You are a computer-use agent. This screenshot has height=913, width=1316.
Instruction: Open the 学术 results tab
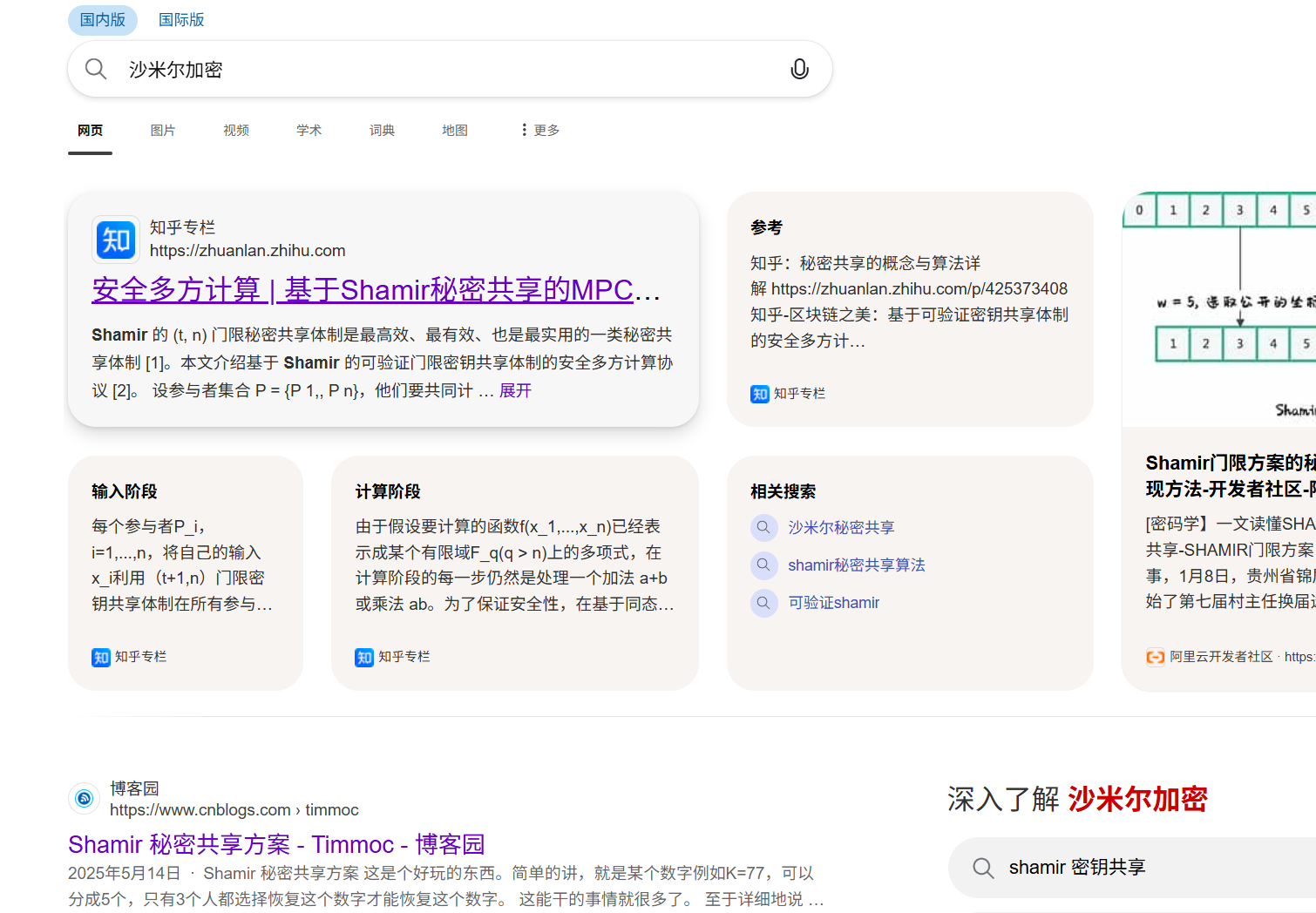(x=309, y=130)
